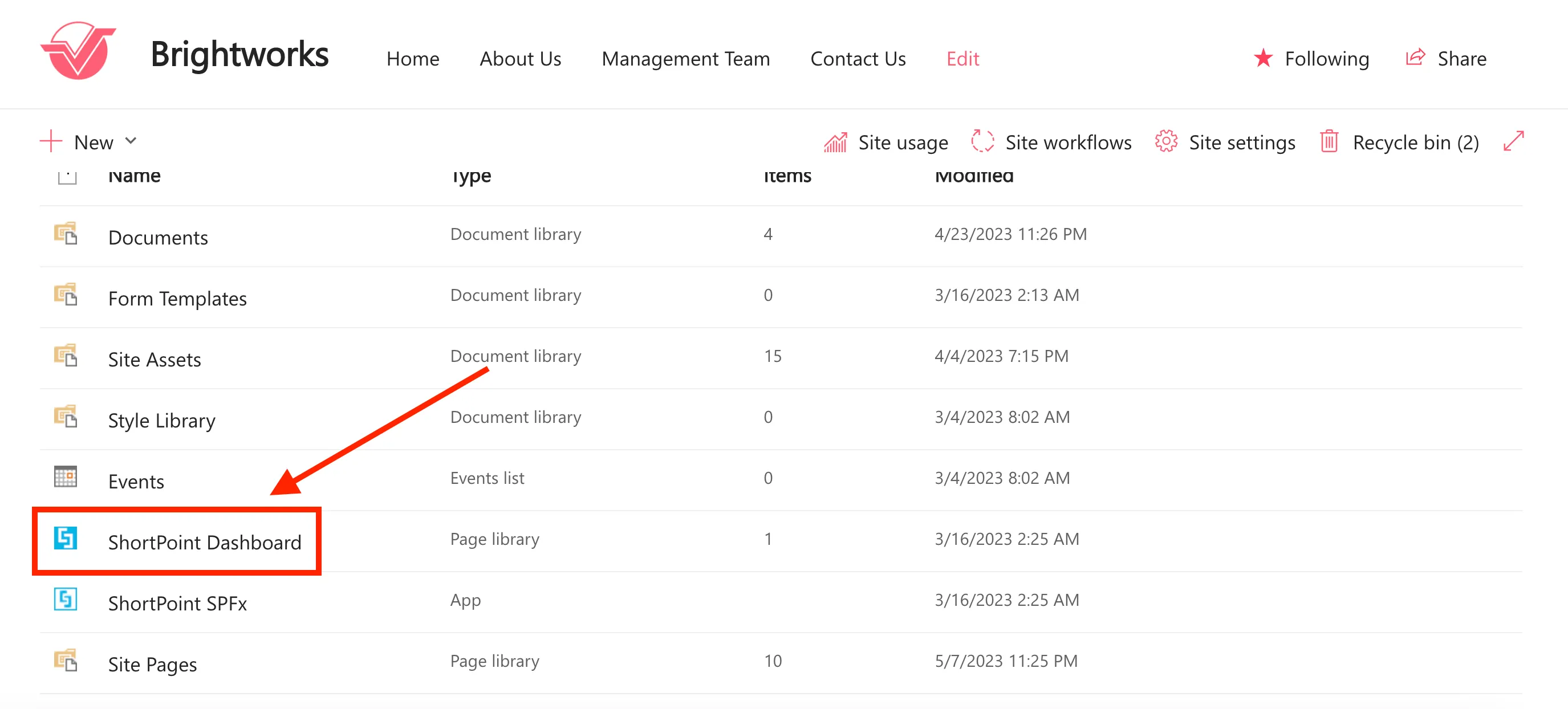
Task: Navigate to Management Team
Action: [685, 59]
